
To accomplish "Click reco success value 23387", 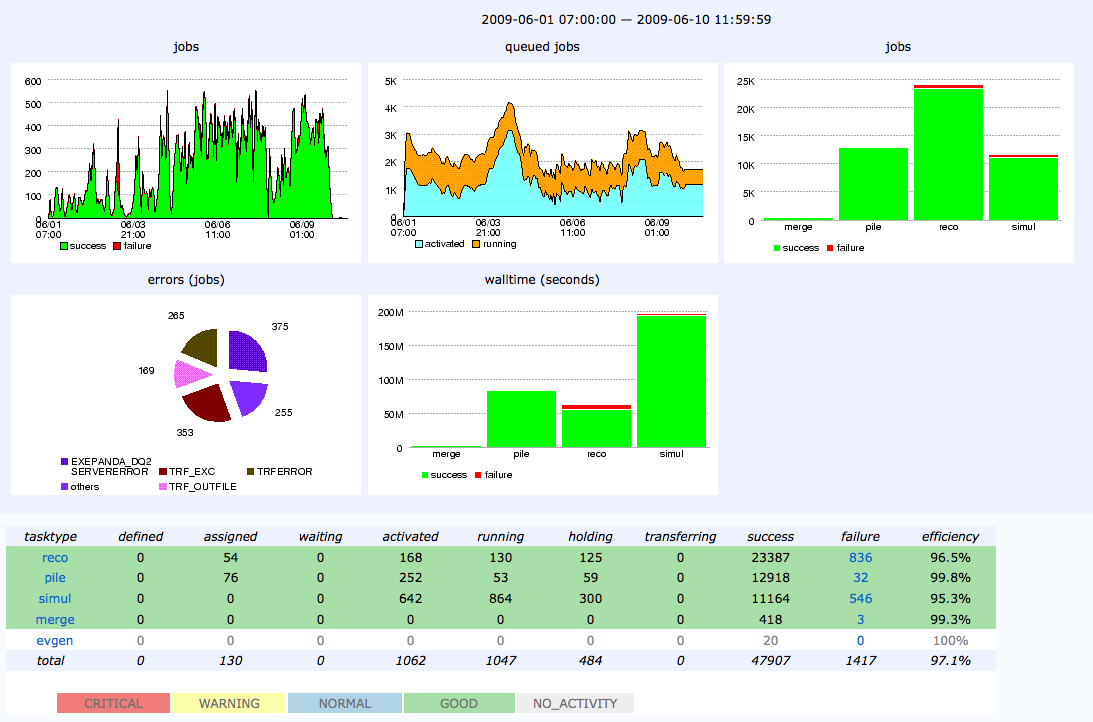I will pyautogui.click(x=770, y=558).
